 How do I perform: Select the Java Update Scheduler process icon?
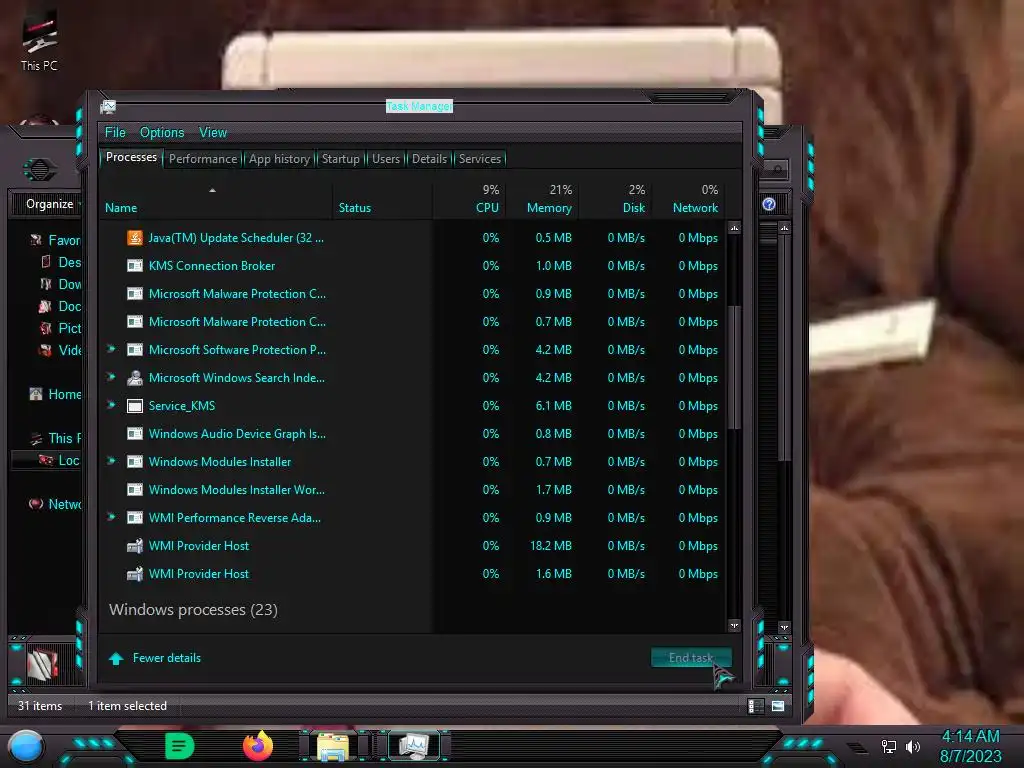point(135,238)
